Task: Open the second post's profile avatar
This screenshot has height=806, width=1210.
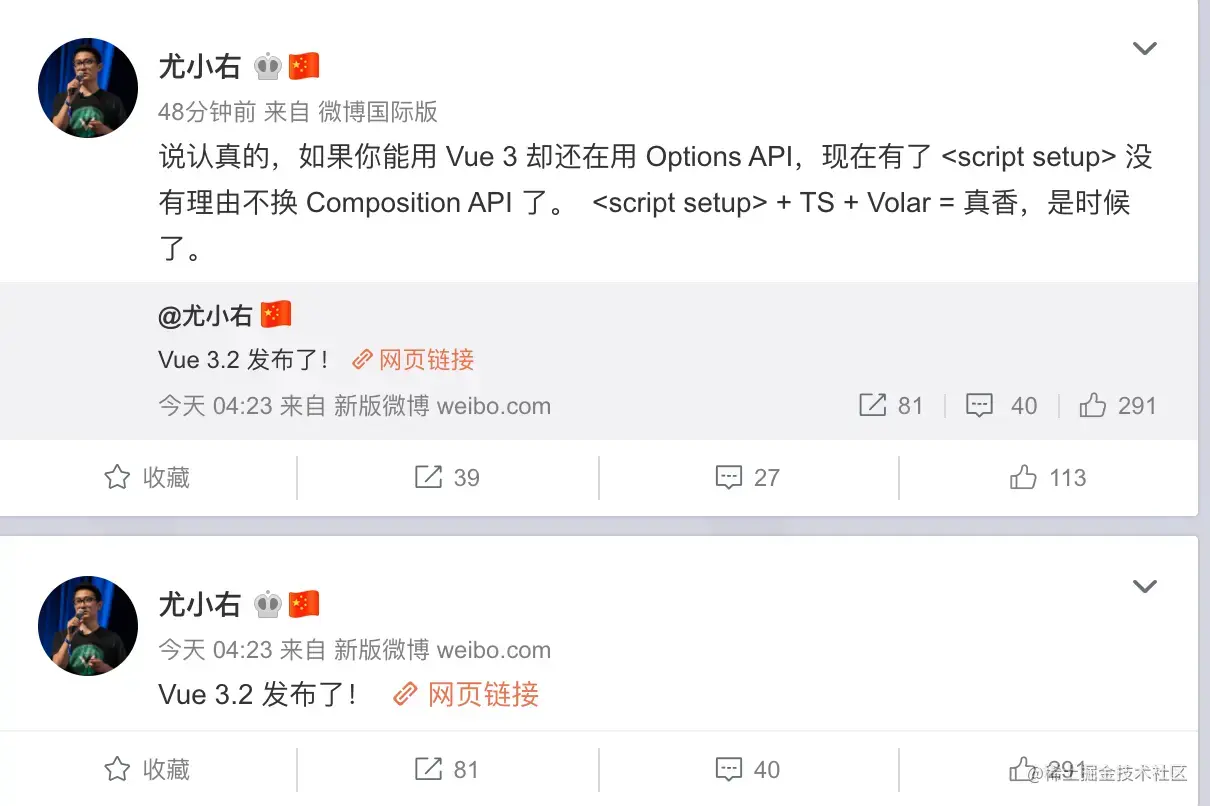Action: click(88, 625)
